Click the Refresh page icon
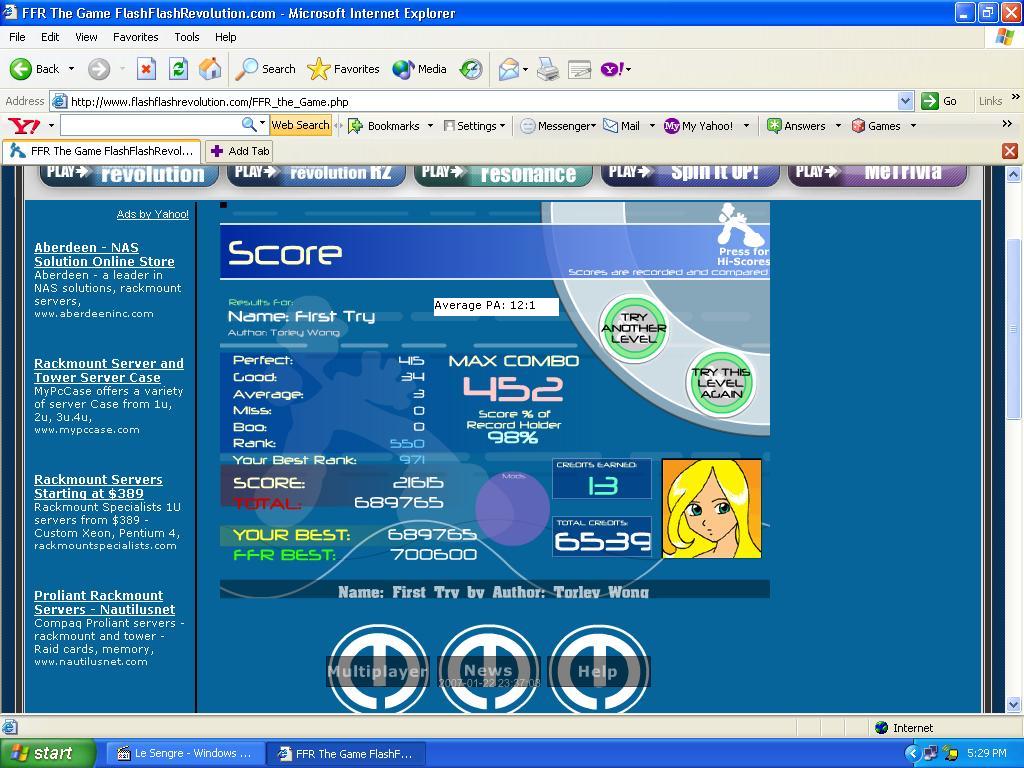This screenshot has width=1024, height=768. (x=178, y=69)
